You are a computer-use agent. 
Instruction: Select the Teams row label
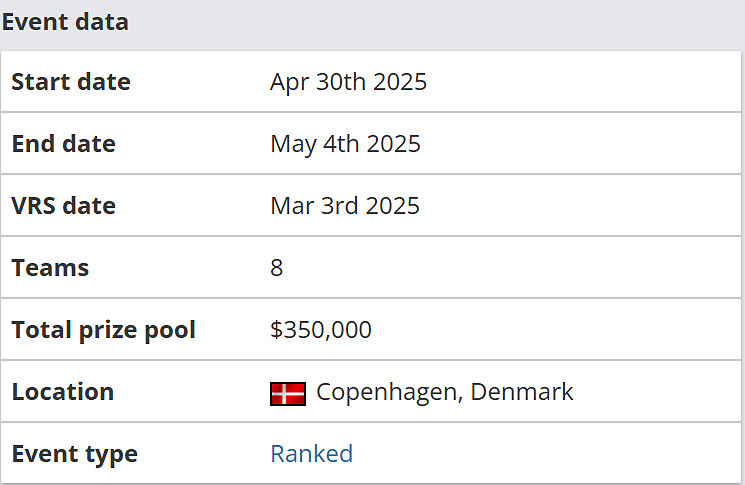coord(50,268)
